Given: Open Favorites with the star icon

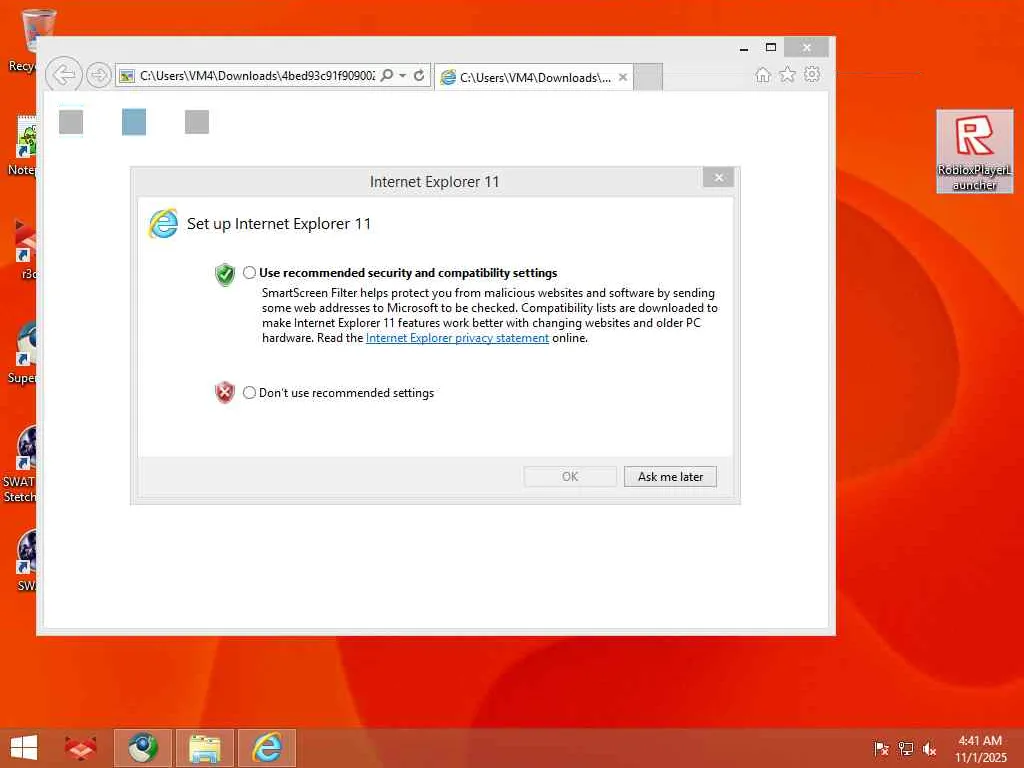Looking at the screenshot, I should (x=788, y=75).
